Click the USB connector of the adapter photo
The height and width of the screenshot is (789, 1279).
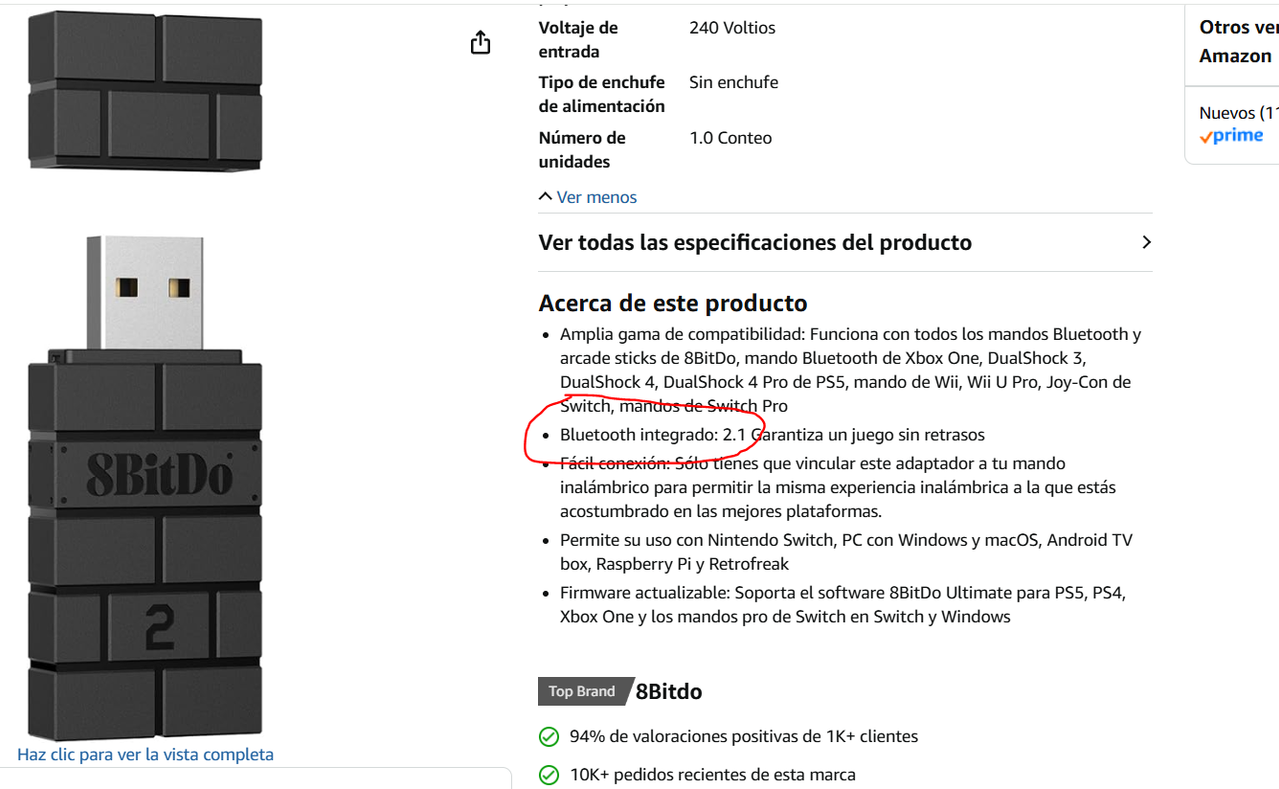click(x=146, y=292)
